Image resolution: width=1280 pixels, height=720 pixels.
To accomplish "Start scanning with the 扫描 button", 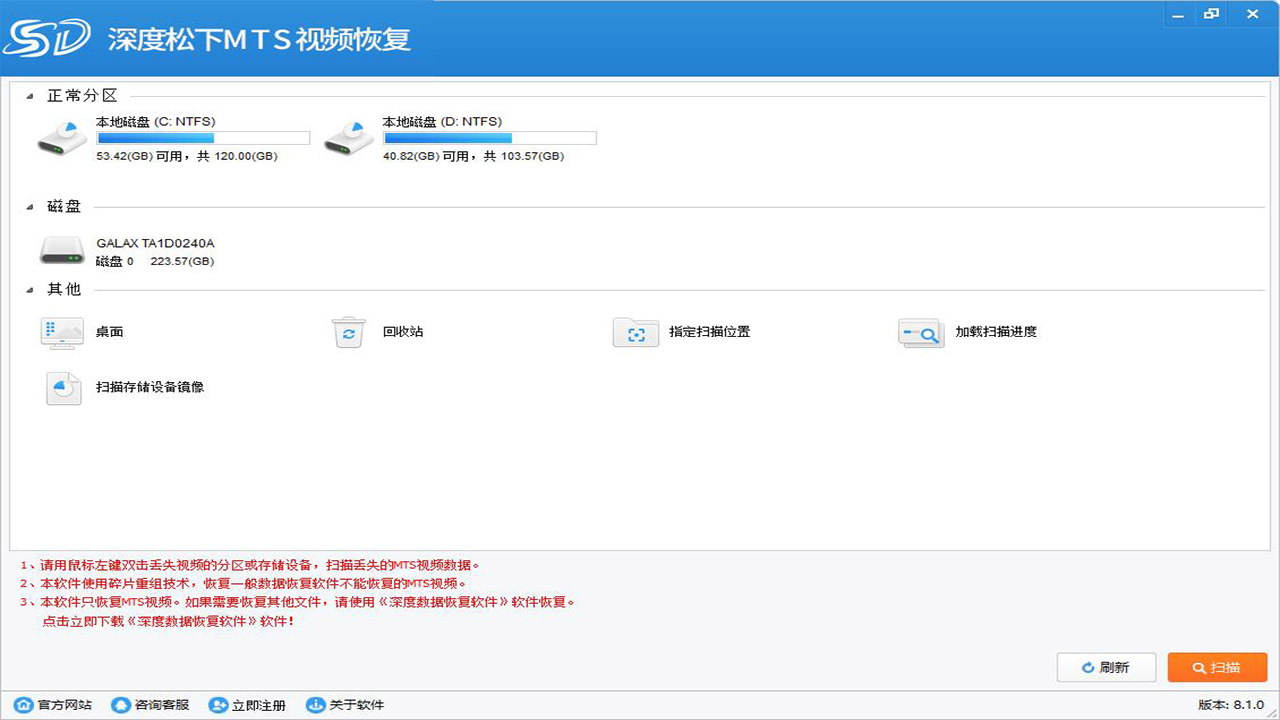I will coord(1216,667).
